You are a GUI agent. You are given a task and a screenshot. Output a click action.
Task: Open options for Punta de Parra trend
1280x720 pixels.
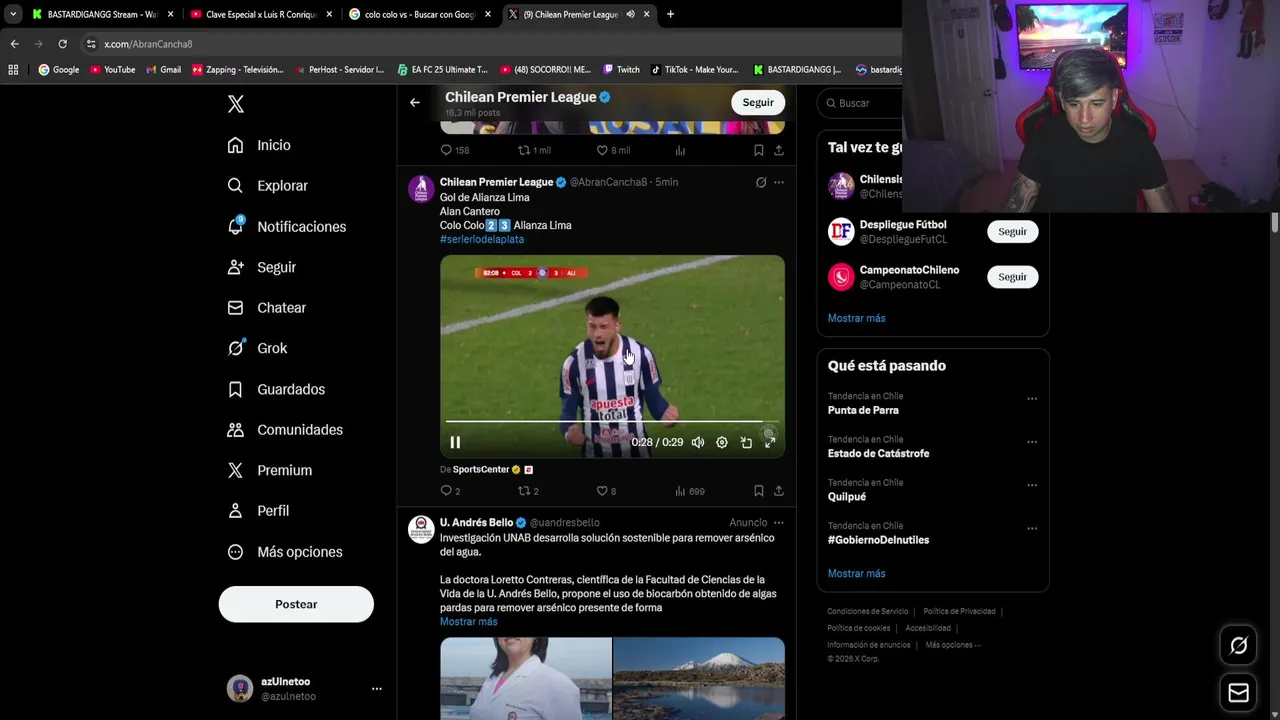[1031, 399]
